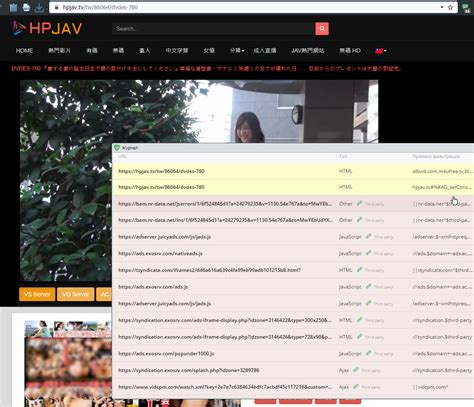Expand the 分類 dropdown menu
474x407 pixels.
pos(237,51)
